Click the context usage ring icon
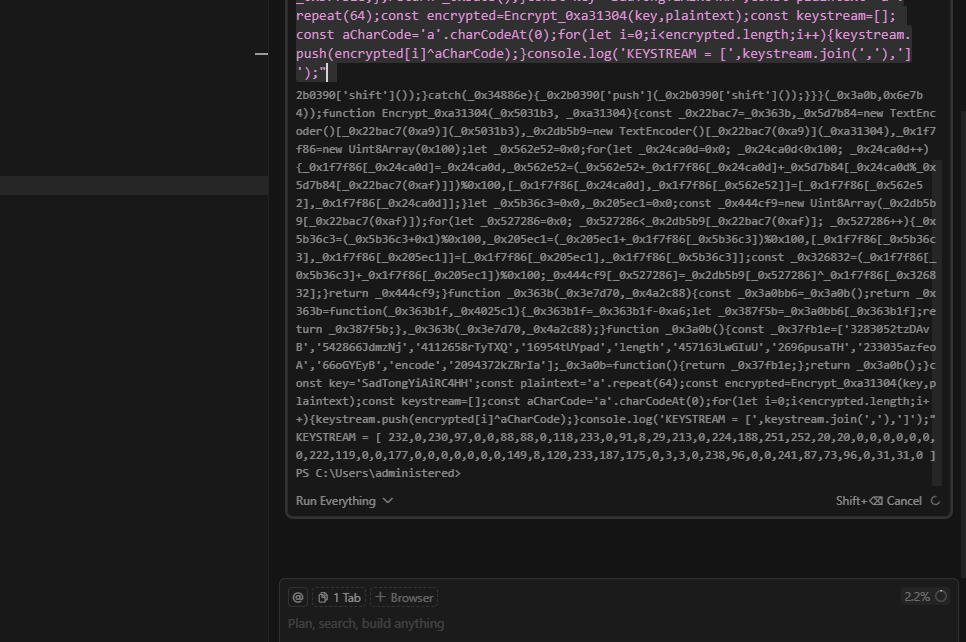 point(941,596)
